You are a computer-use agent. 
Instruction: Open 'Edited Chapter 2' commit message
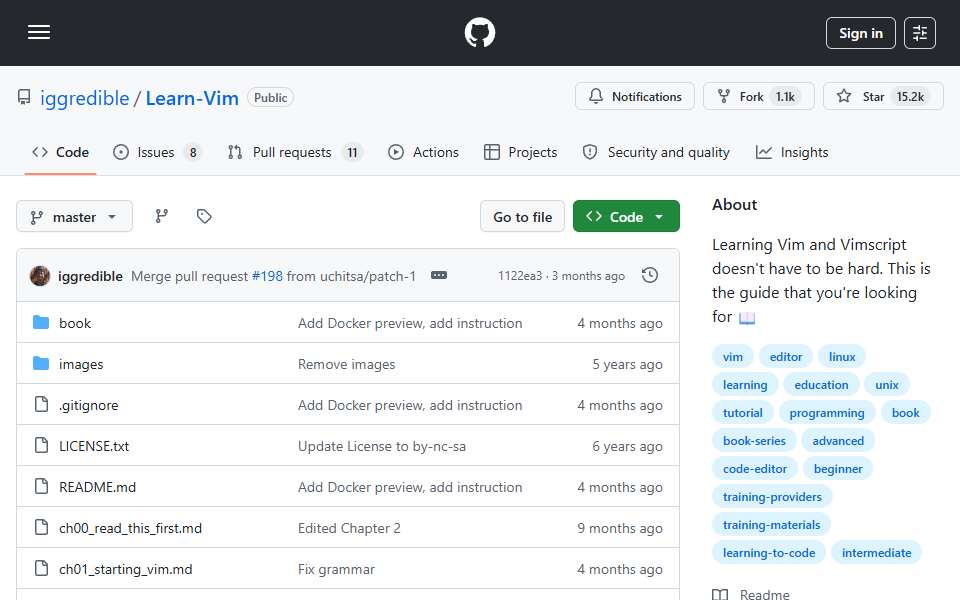[x=349, y=528]
